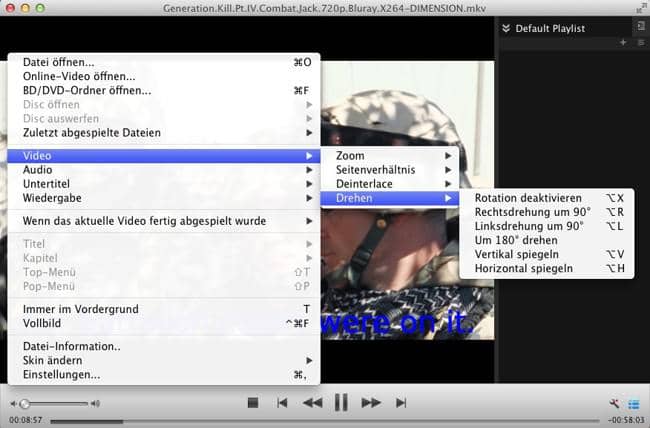
Task: Open the Audio submenu
Action: point(164,170)
